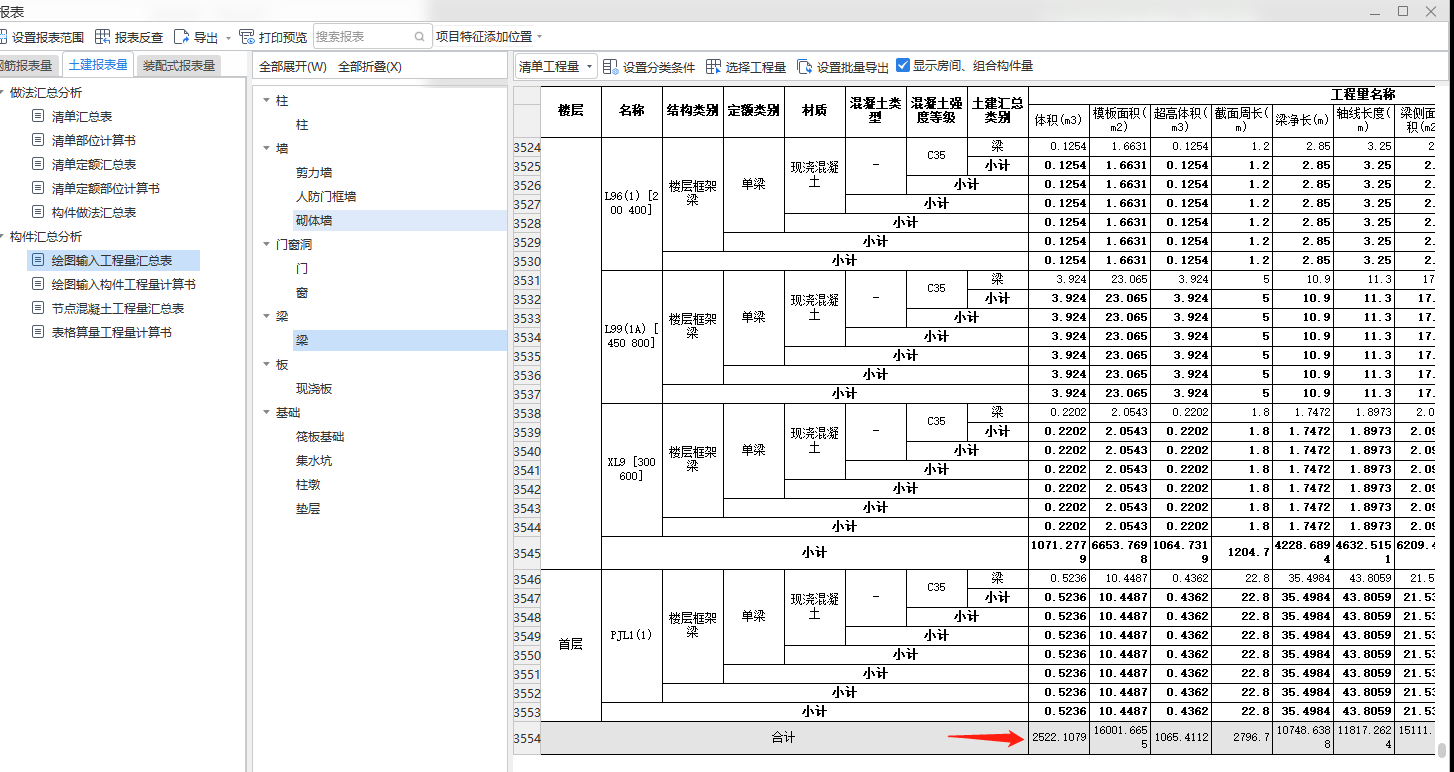The image size is (1454, 772).
Task: Click the 体积(m3) column header
Action: click(x=1058, y=119)
